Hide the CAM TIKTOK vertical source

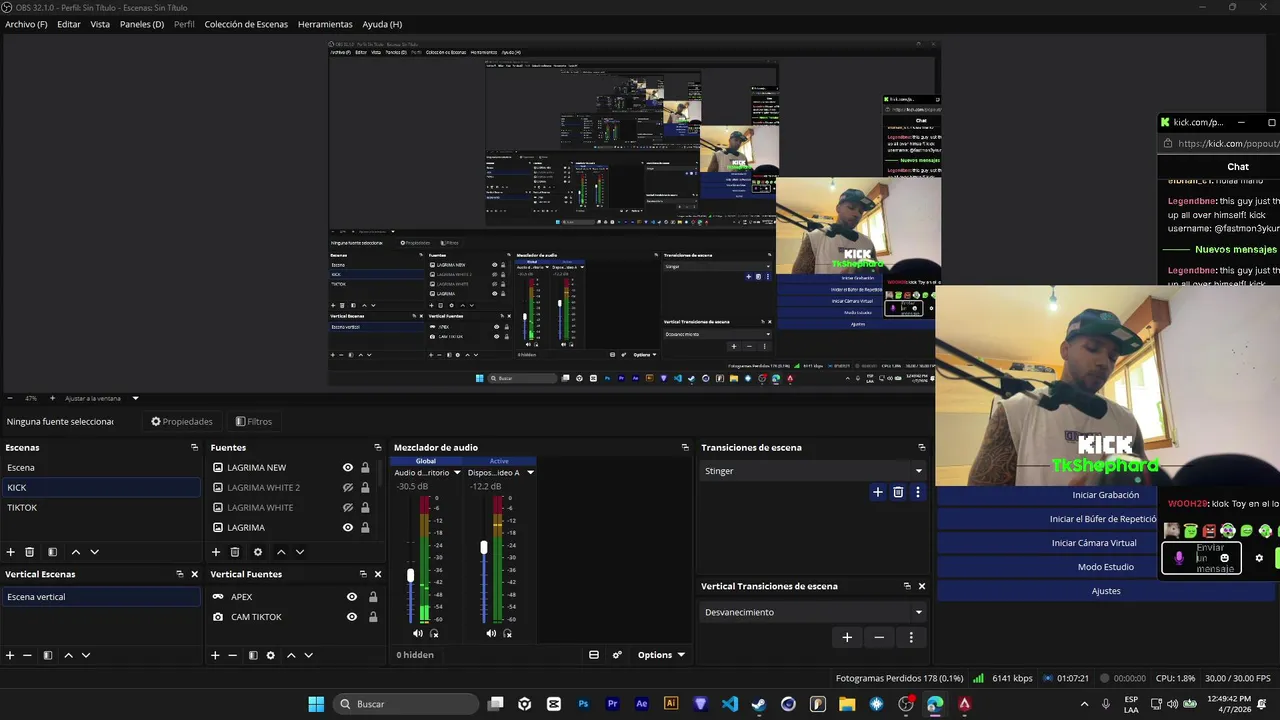(352, 617)
